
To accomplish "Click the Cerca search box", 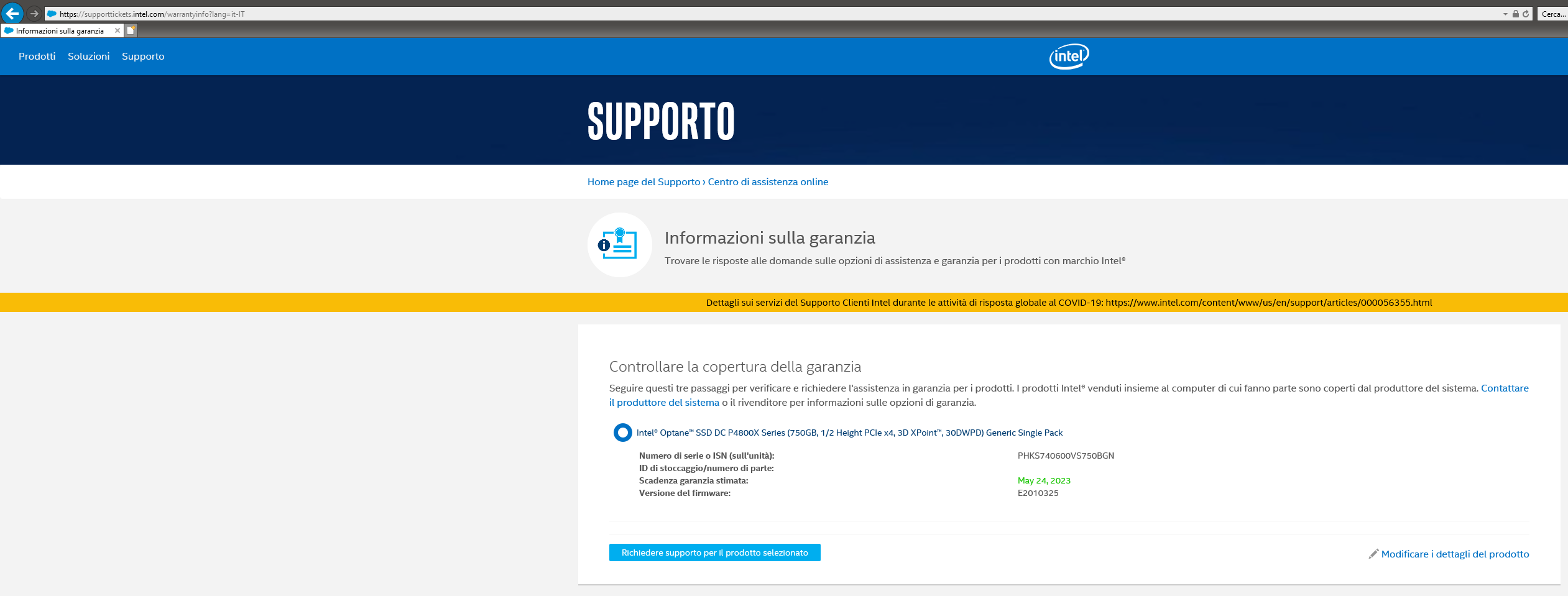I will (x=1553, y=14).
